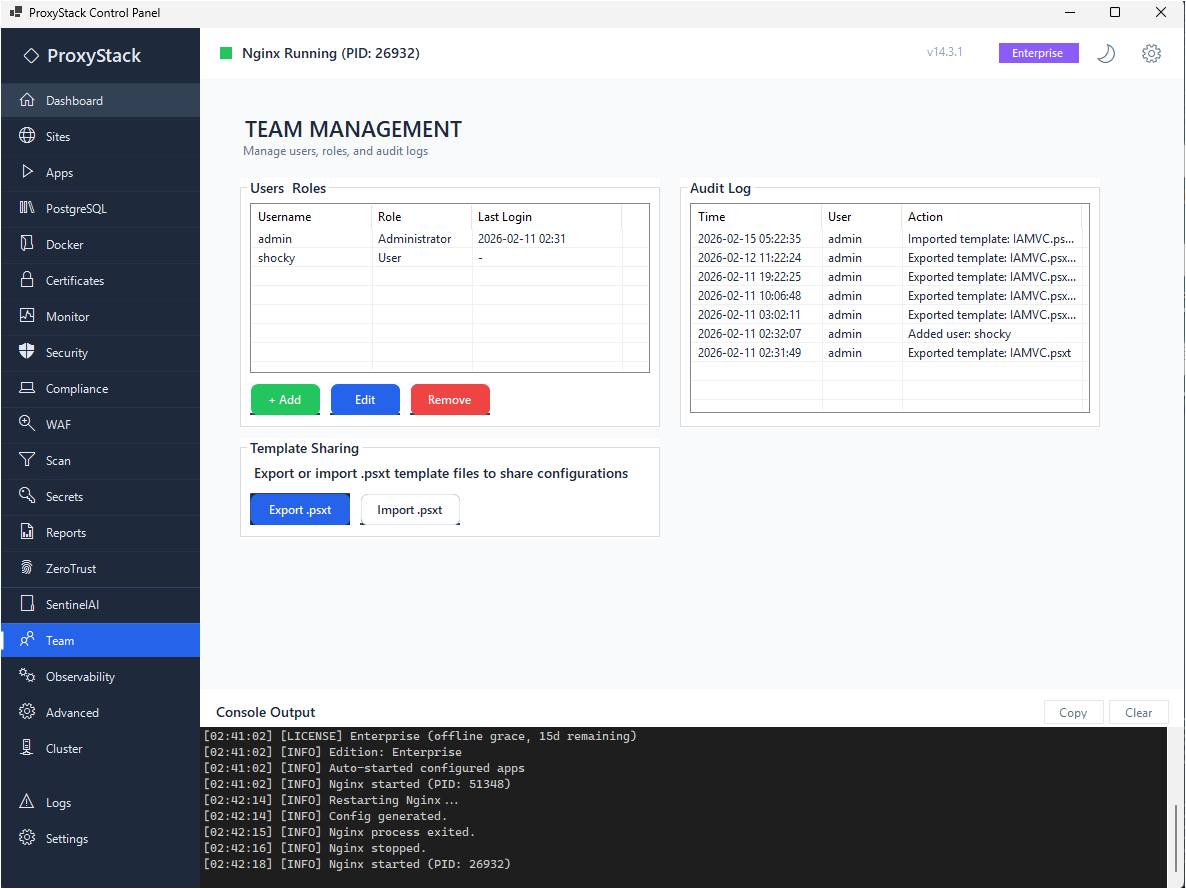Click the purple Enterprise badge
The image size is (1186, 889).
pos(1038,53)
